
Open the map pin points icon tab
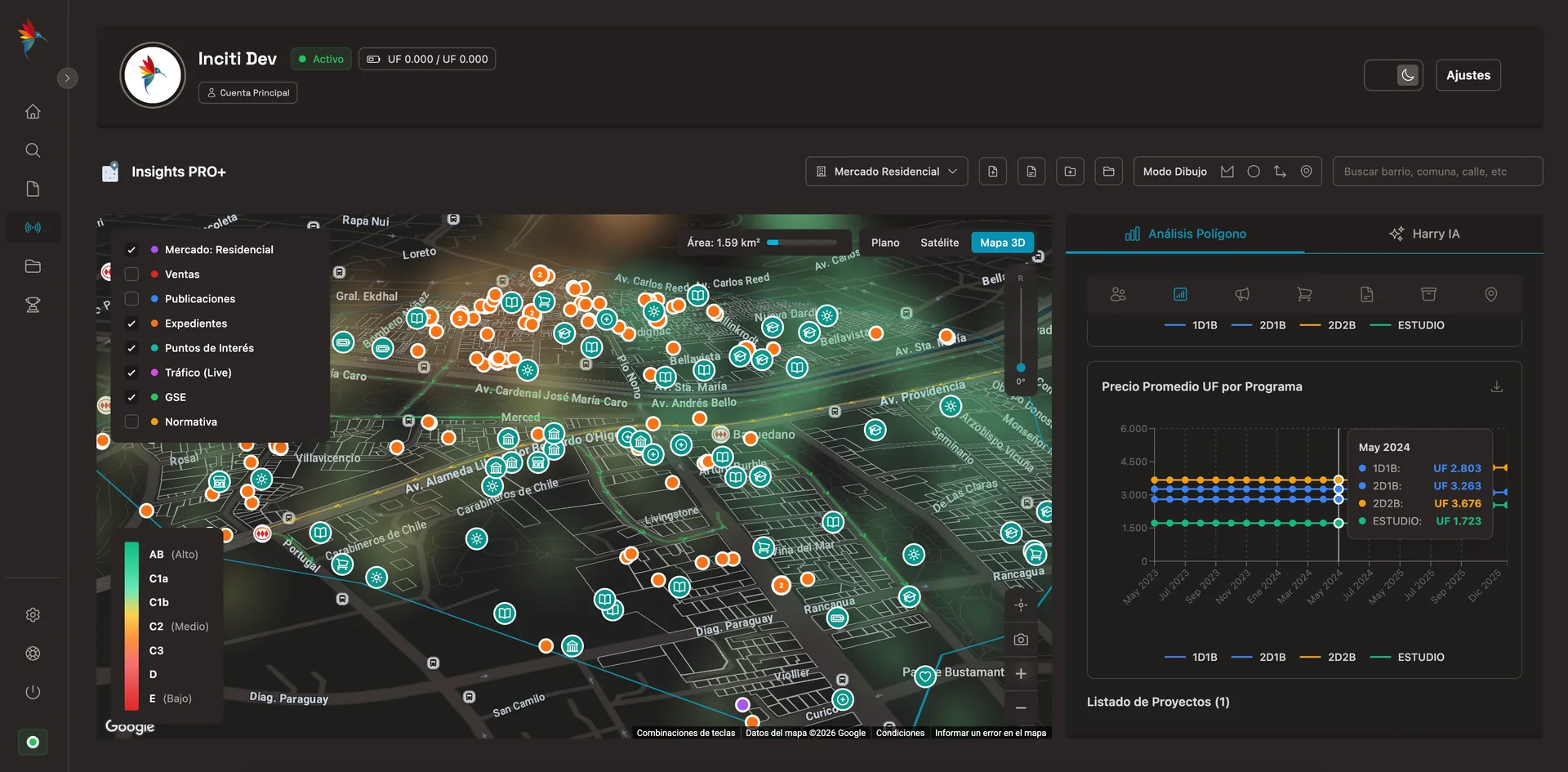pyautogui.click(x=1490, y=294)
